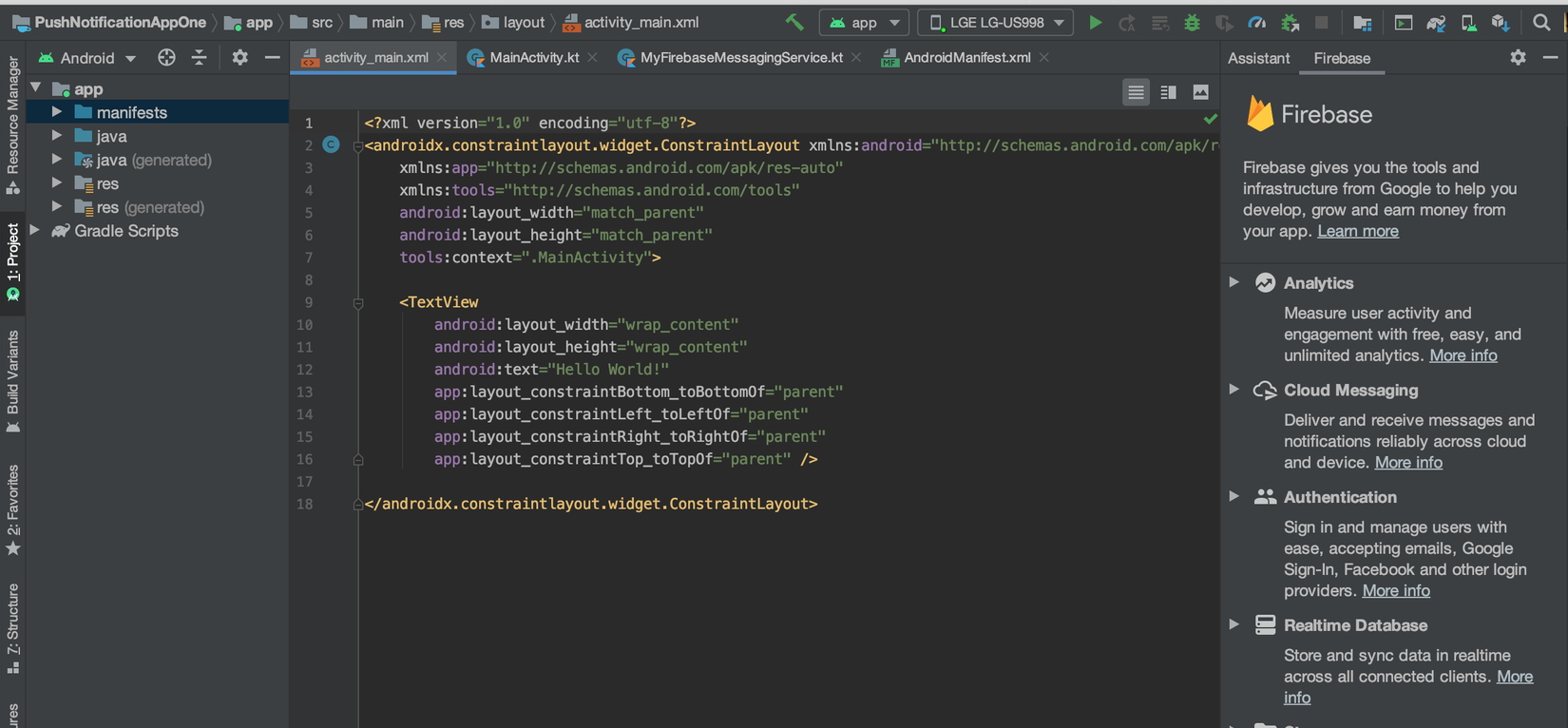
Task: Switch to the MainActivity.kt tab
Action: (533, 58)
